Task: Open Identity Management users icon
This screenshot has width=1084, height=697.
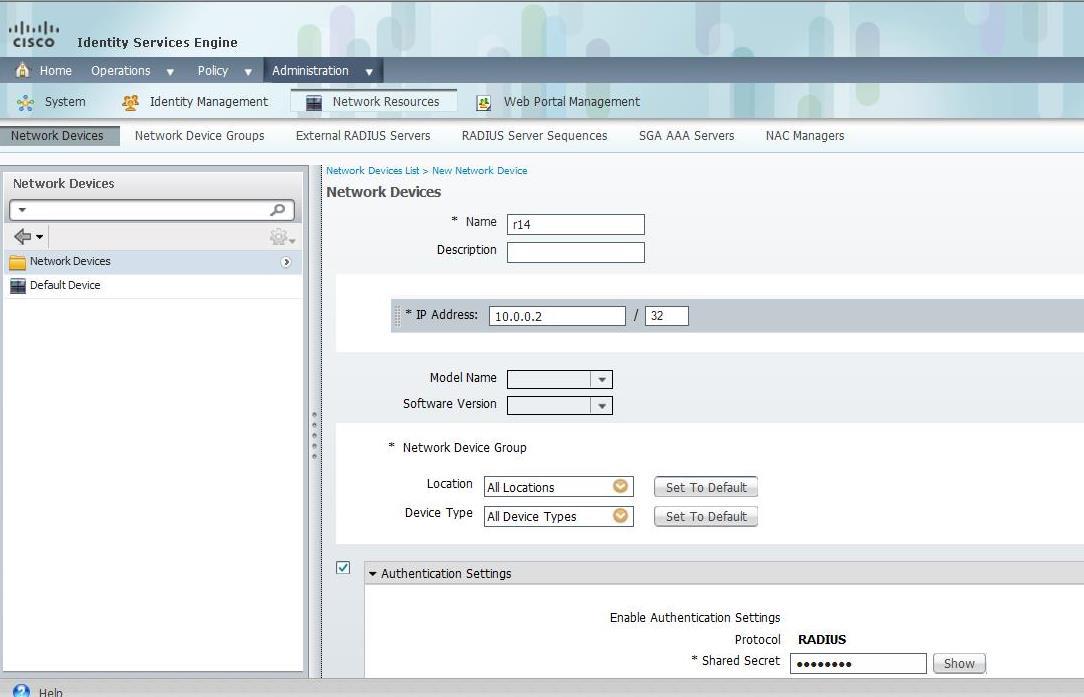Action: [130, 102]
